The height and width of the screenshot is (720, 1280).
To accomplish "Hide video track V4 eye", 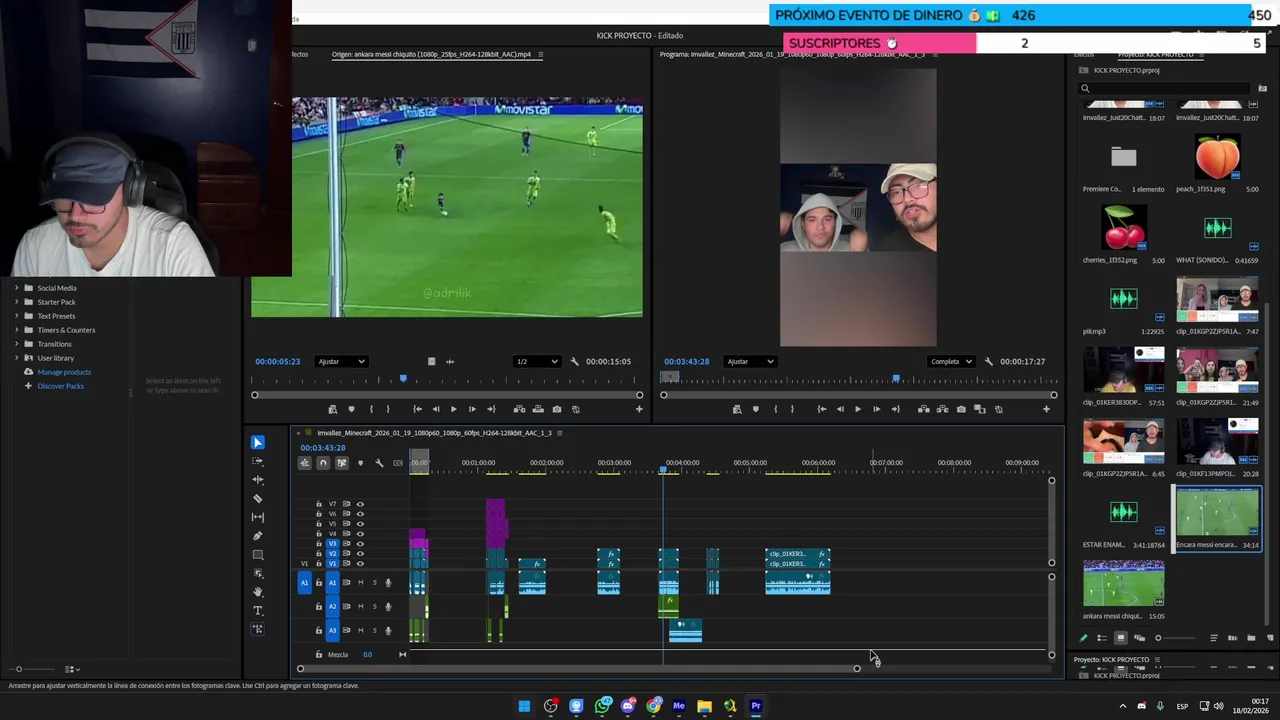I will click(360, 534).
